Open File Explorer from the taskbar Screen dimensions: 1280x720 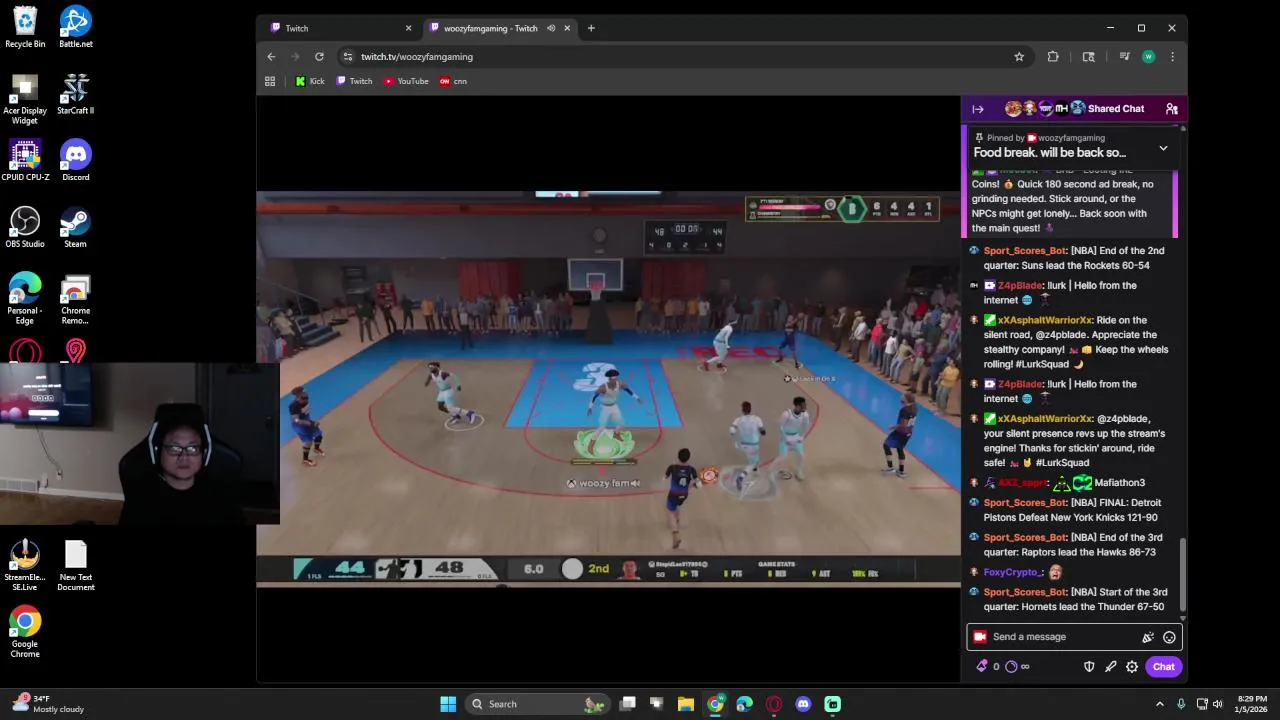click(686, 704)
